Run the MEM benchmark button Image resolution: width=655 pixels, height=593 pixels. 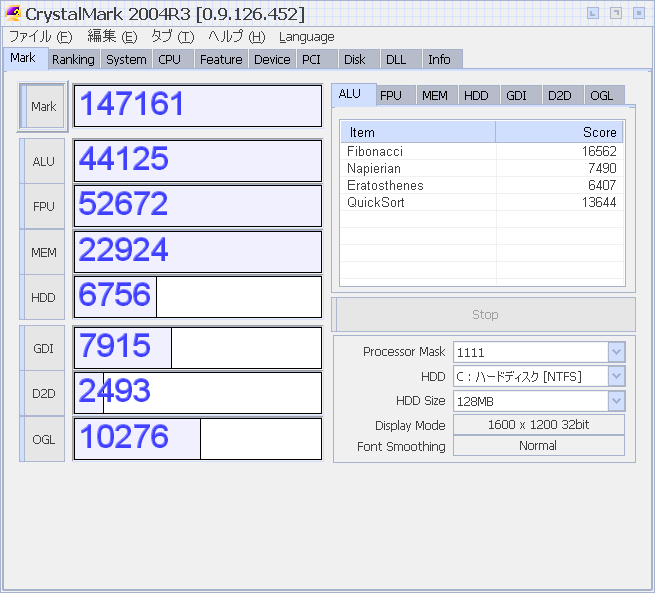[x=43, y=252]
